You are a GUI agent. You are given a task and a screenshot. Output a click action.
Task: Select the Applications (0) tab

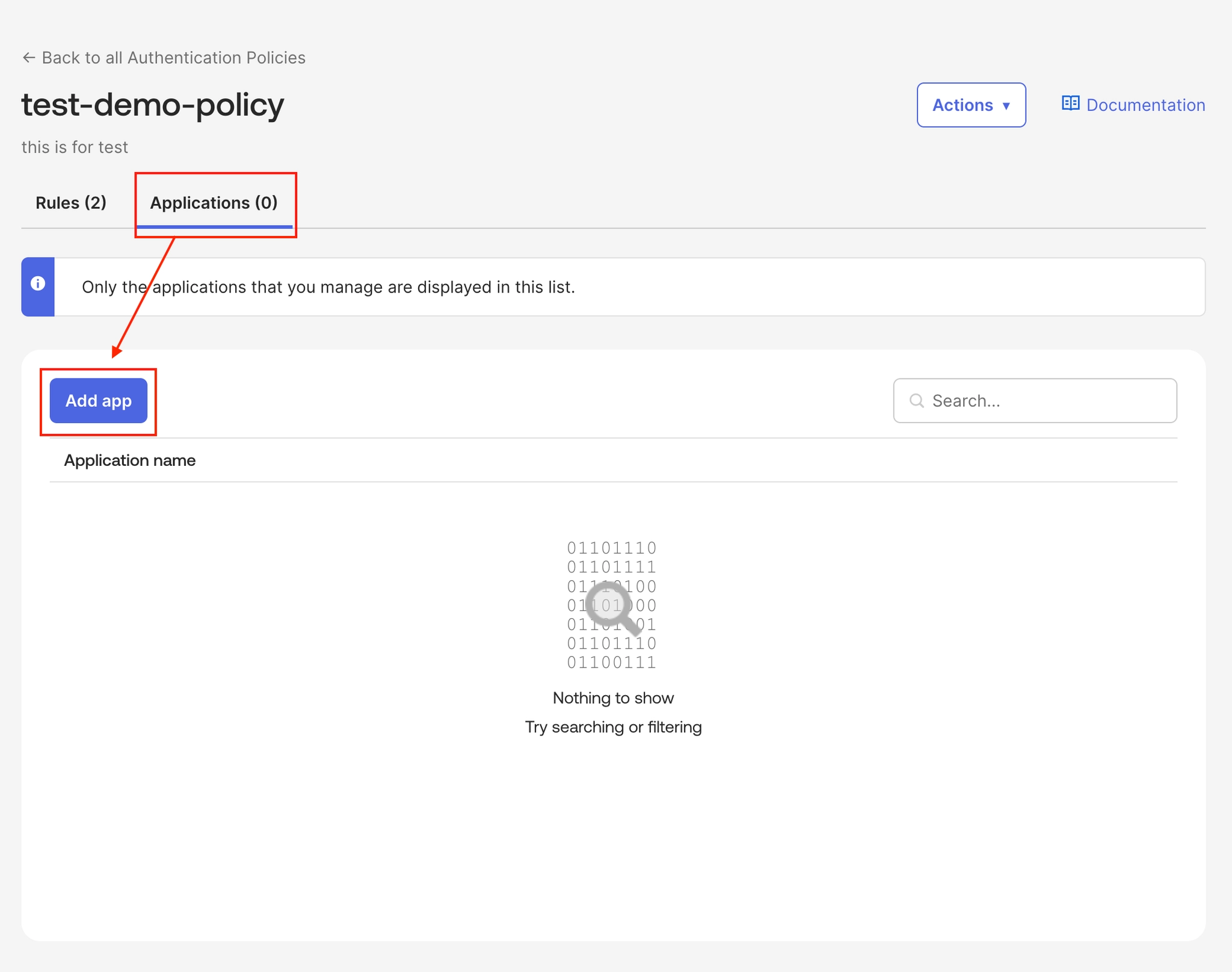click(x=214, y=203)
